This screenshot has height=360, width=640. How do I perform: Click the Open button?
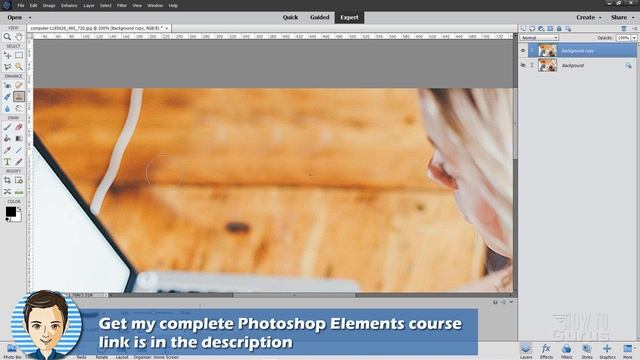tap(15, 18)
